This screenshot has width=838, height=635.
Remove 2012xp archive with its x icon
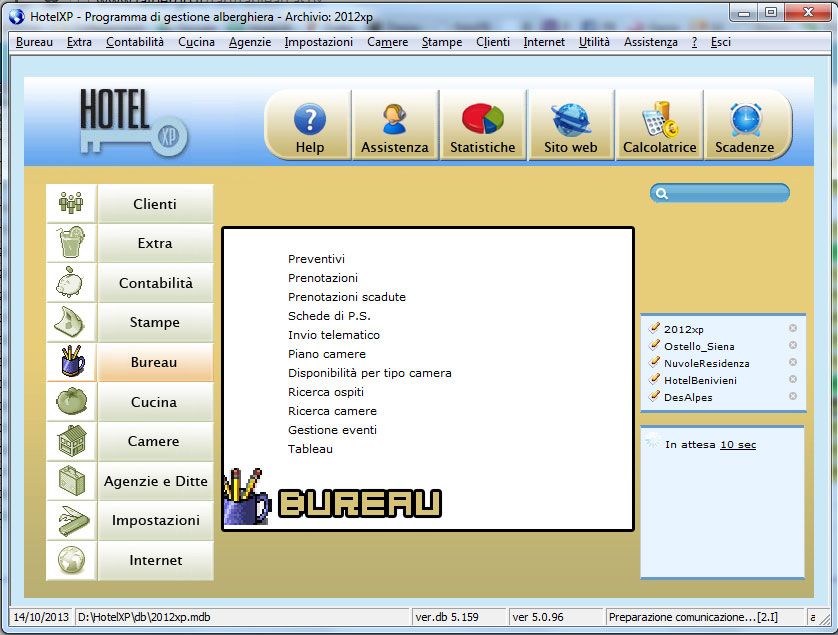(x=793, y=328)
